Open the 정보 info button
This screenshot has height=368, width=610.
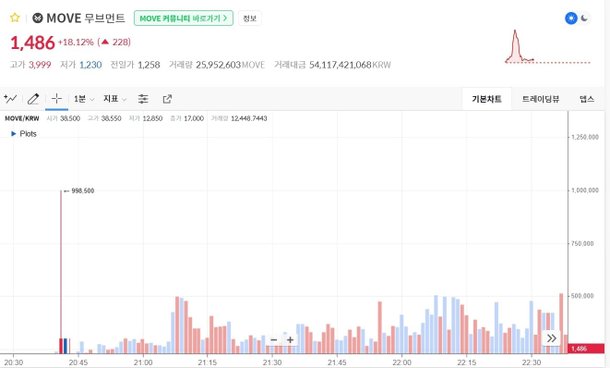point(249,18)
